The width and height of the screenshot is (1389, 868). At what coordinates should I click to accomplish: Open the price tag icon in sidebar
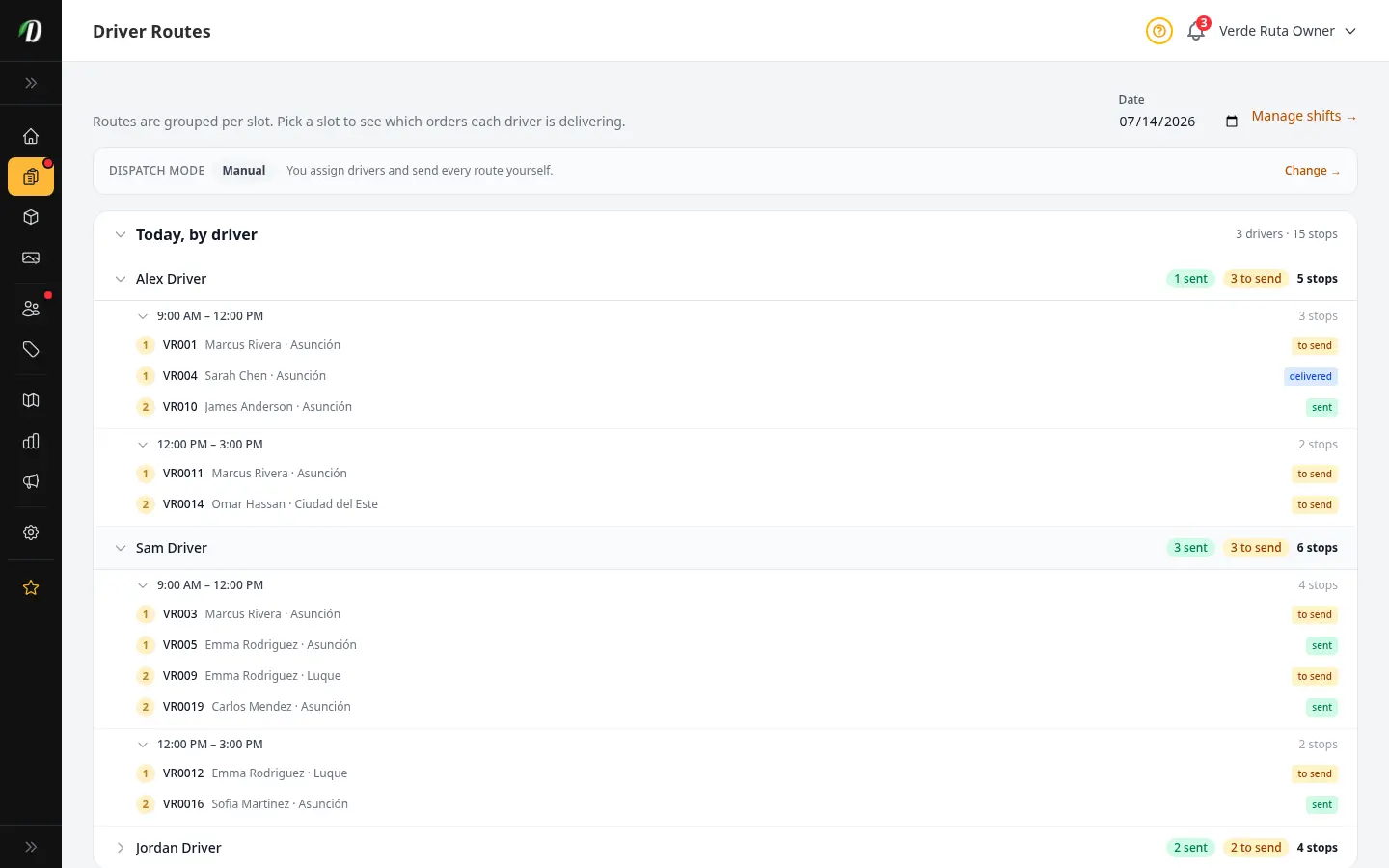click(31, 349)
